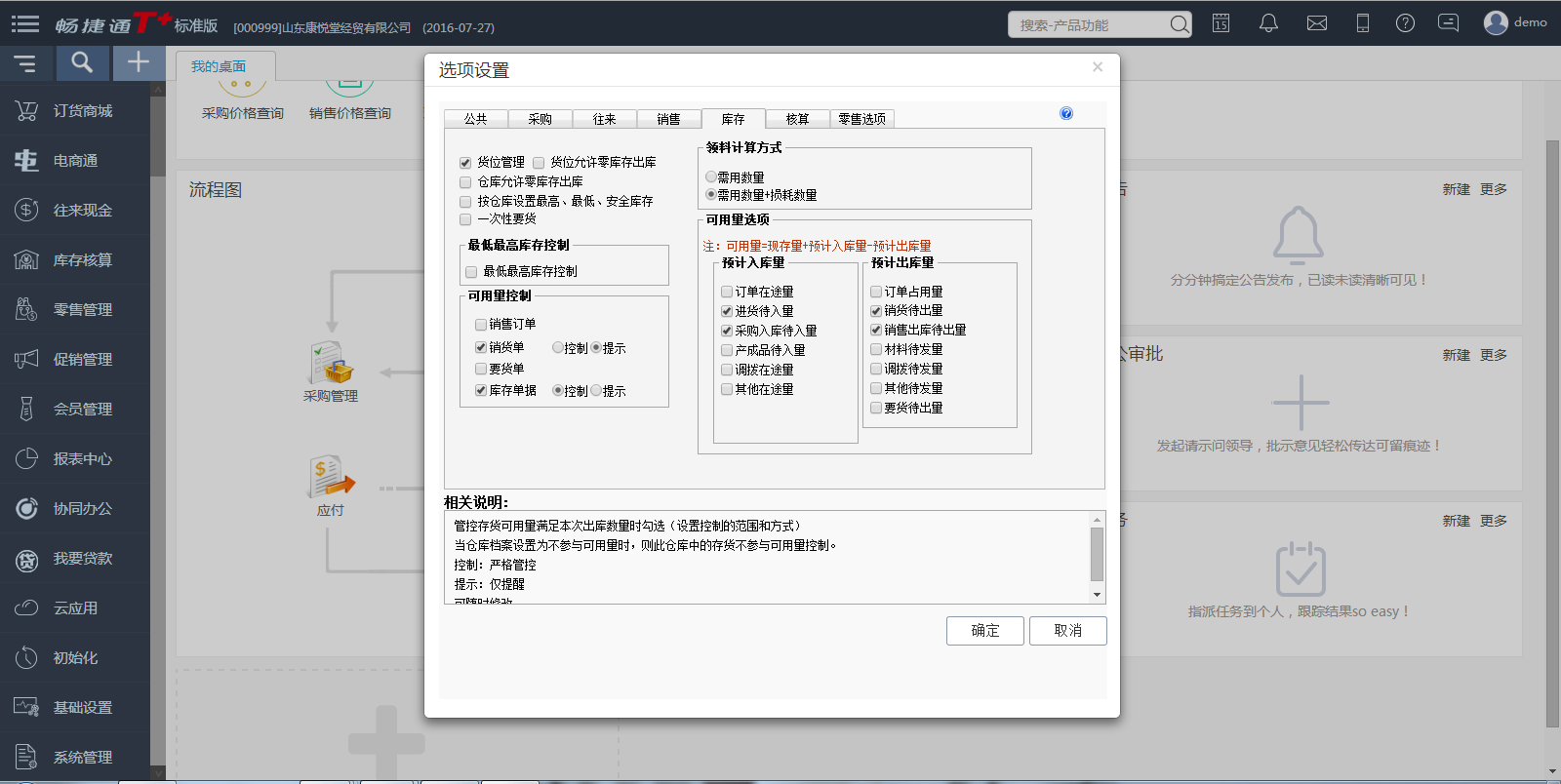
Task: Collapse the left sidebar menu toggle
Action: (x=24, y=63)
